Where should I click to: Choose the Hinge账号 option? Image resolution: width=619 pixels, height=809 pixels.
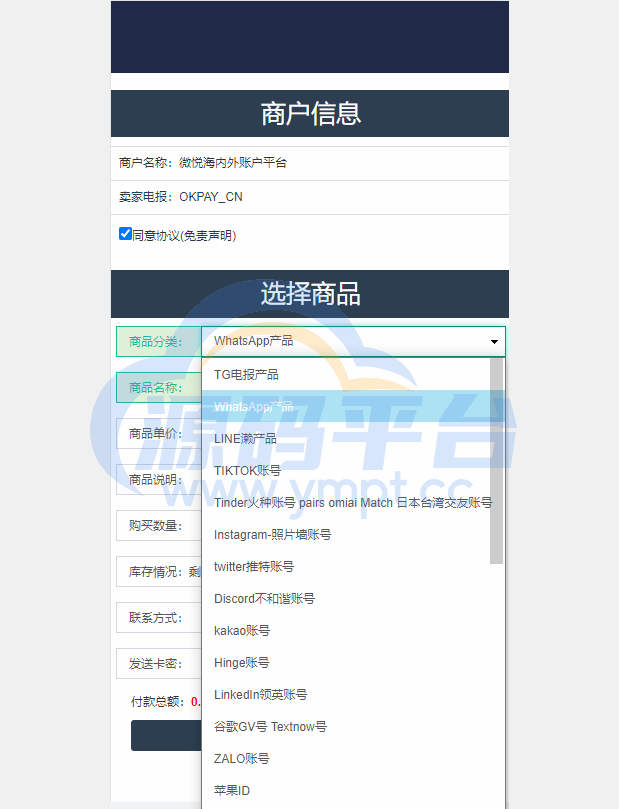[346, 662]
